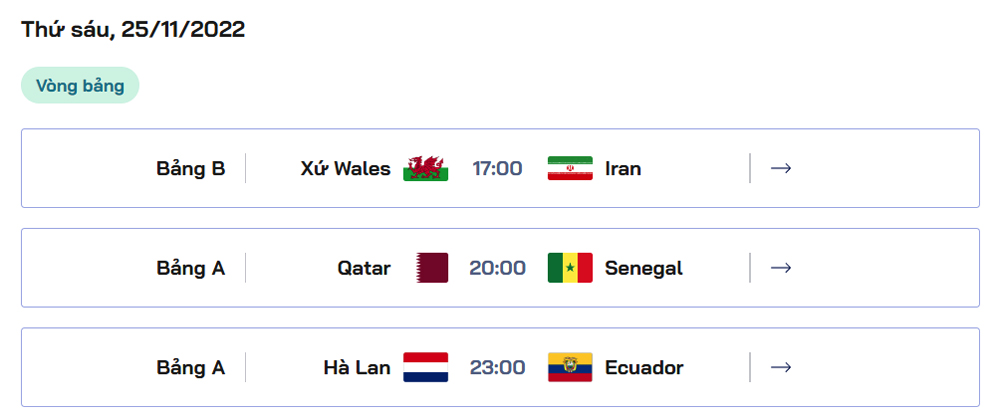The height and width of the screenshot is (417, 1000).
Task: Click the Senegal flag icon
Action: [570, 268]
